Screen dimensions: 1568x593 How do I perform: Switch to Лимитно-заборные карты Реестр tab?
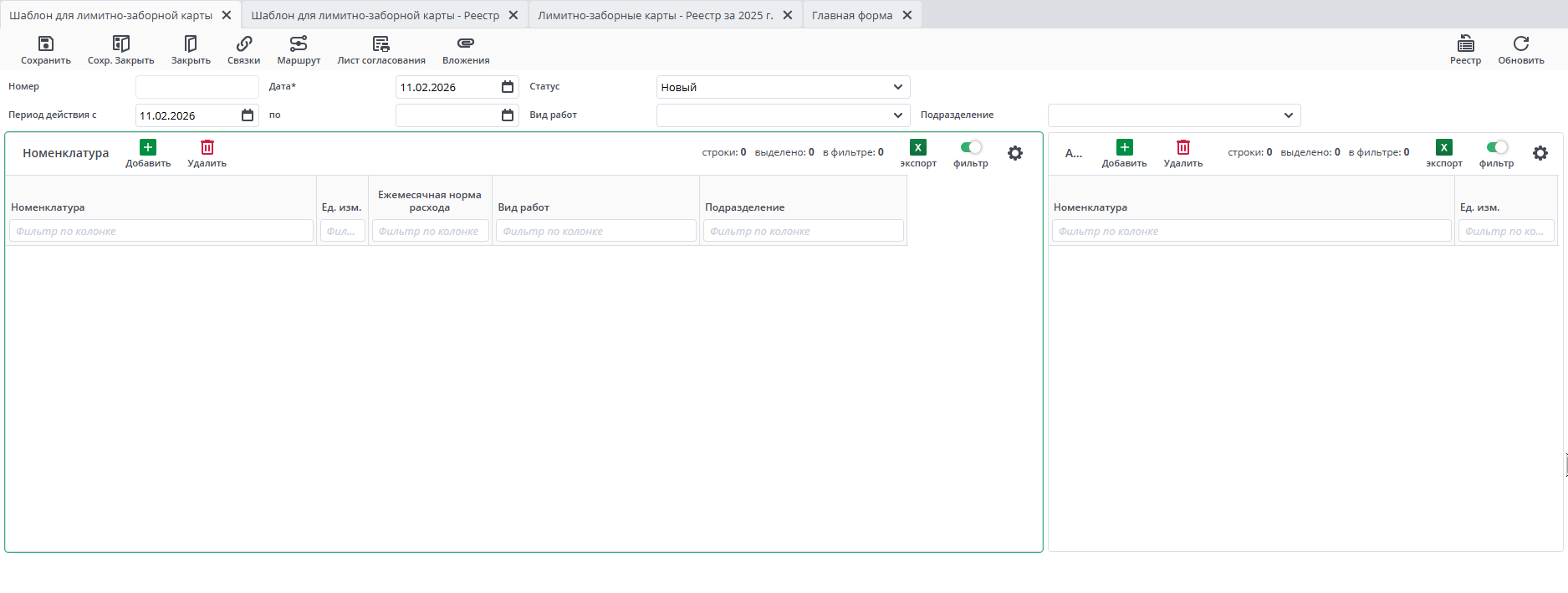655,15
